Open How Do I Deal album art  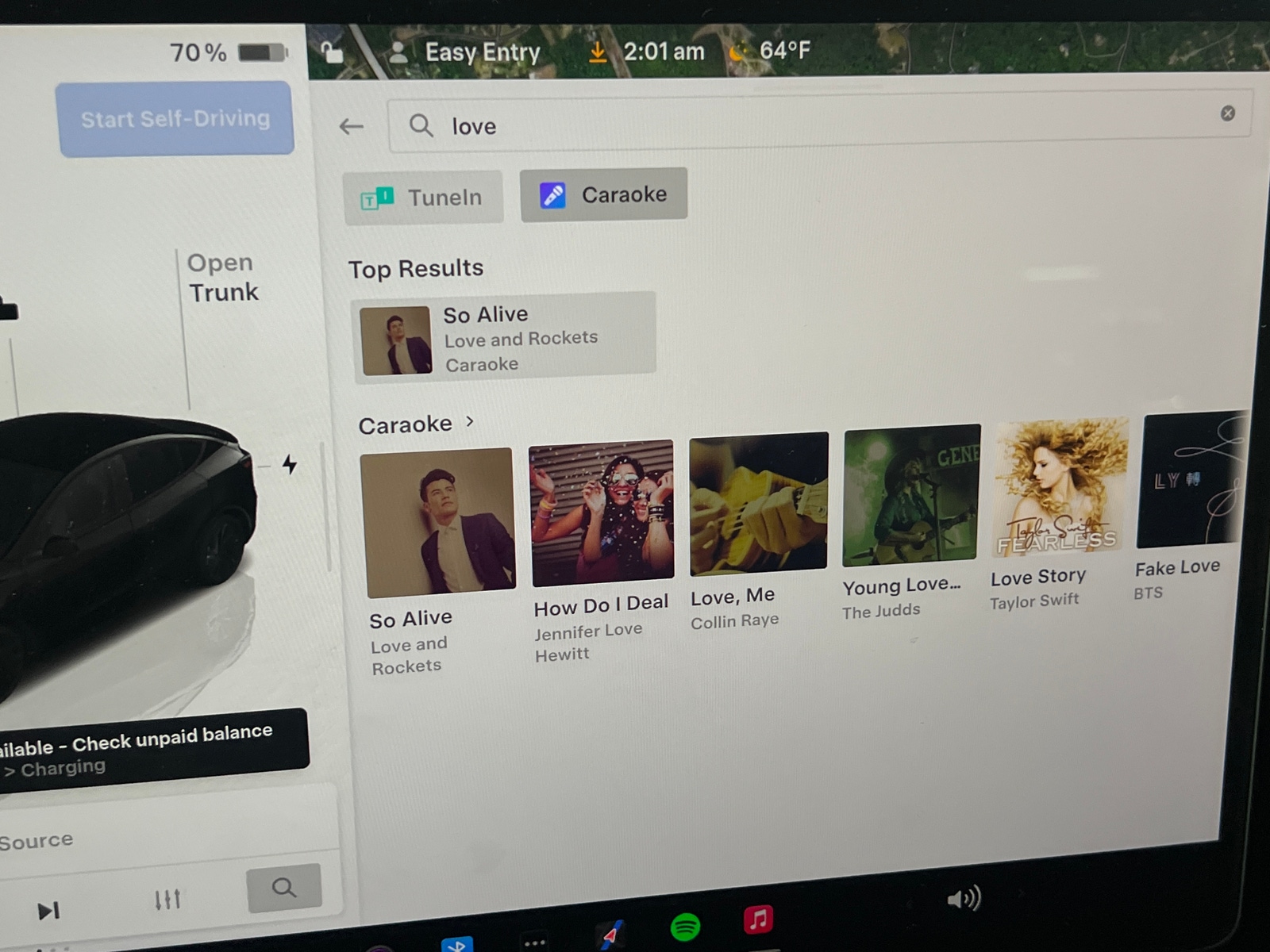[602, 512]
